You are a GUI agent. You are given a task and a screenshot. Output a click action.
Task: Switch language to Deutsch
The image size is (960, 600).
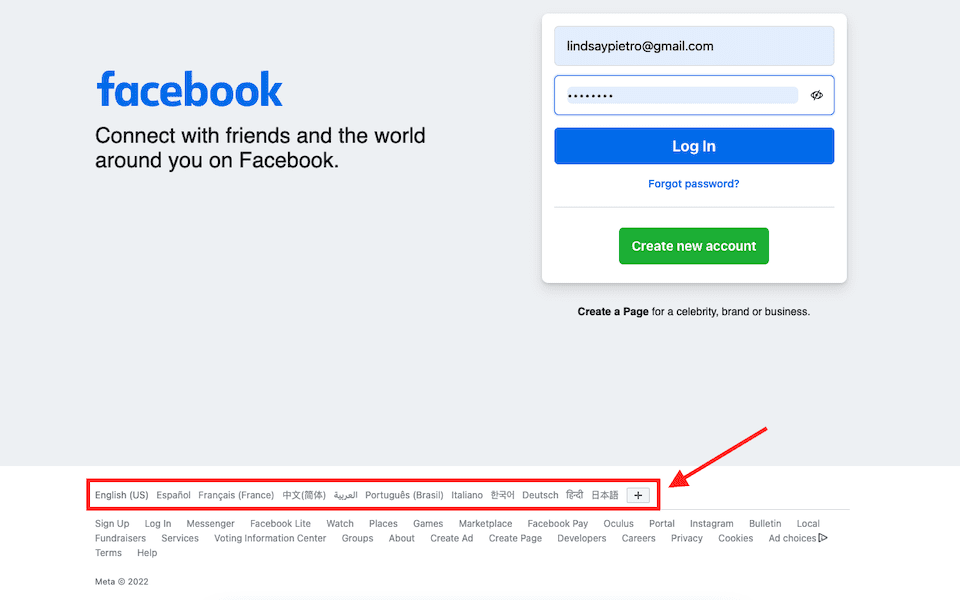click(539, 494)
